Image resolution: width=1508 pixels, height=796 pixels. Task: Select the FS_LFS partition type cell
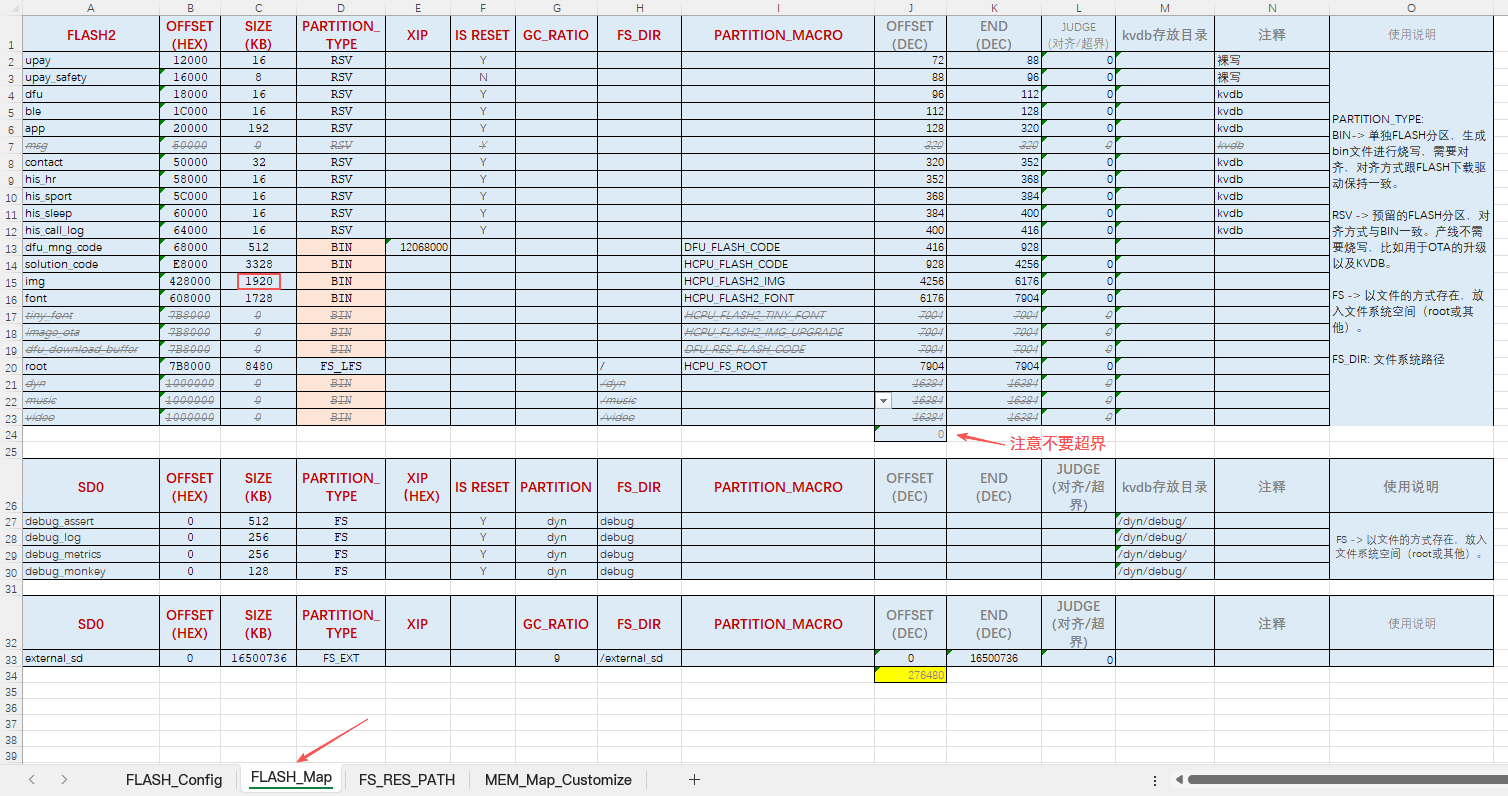(340, 366)
